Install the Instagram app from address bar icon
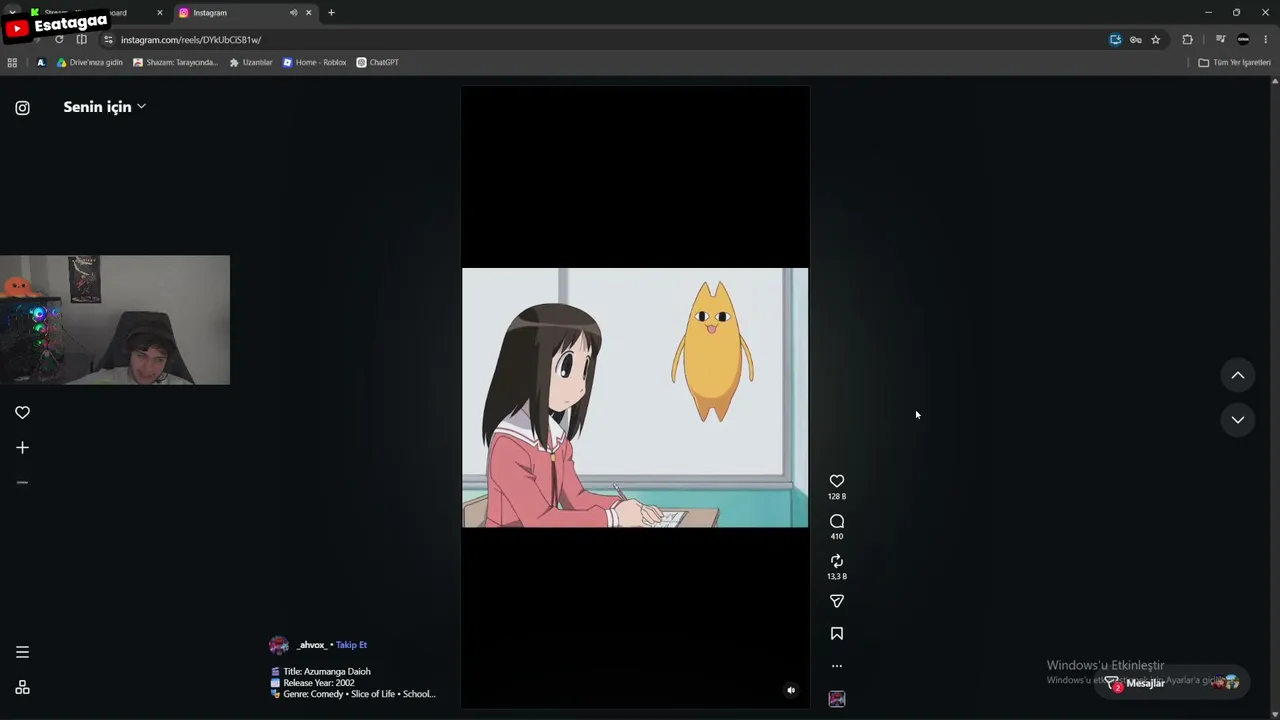 (x=1115, y=40)
